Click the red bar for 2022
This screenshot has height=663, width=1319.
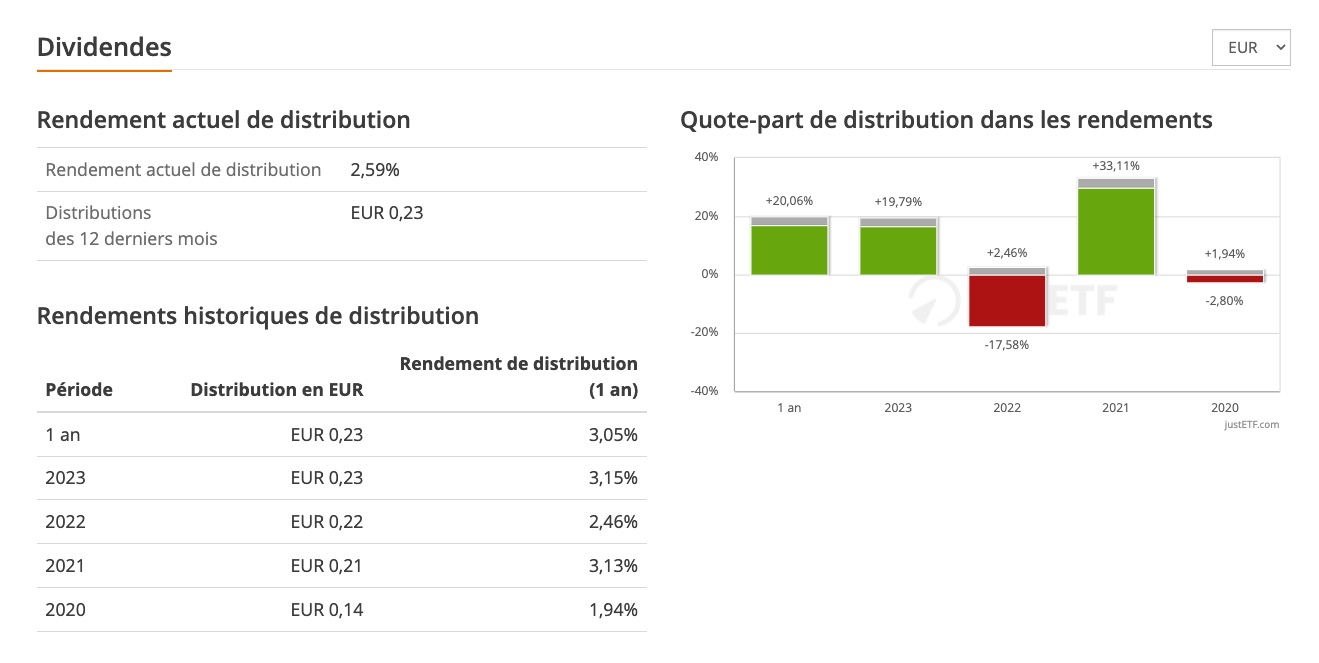[1007, 300]
